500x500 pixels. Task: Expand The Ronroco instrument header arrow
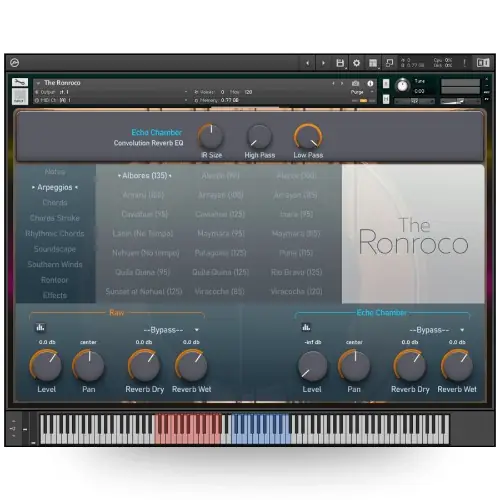[38, 83]
